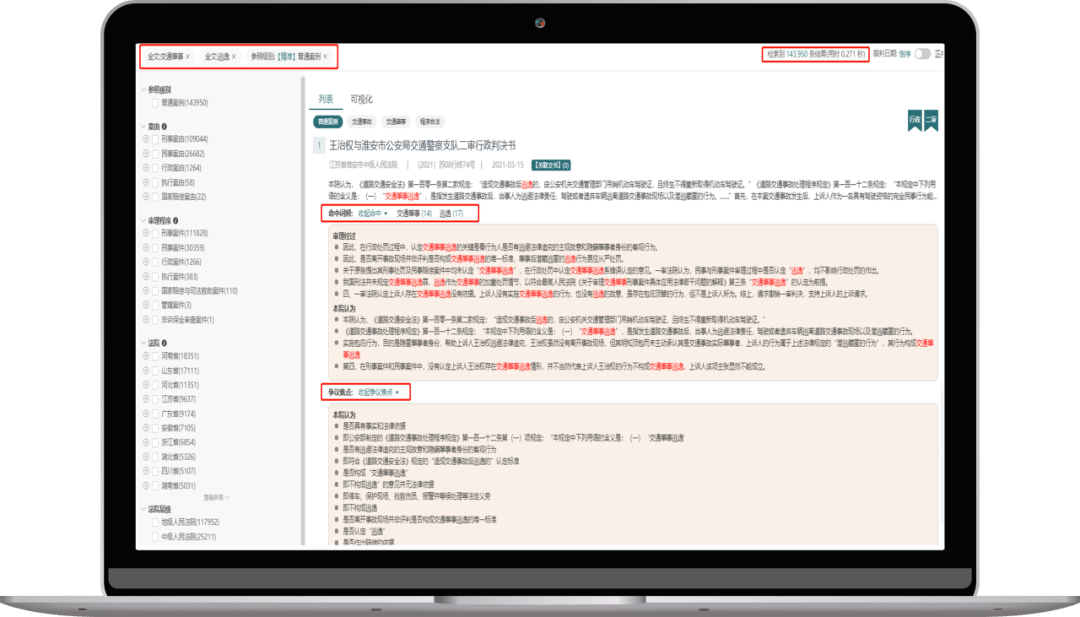1080x617 pixels.
Task: Check the 民事案由(26682) checkbox
Action: click(155, 154)
